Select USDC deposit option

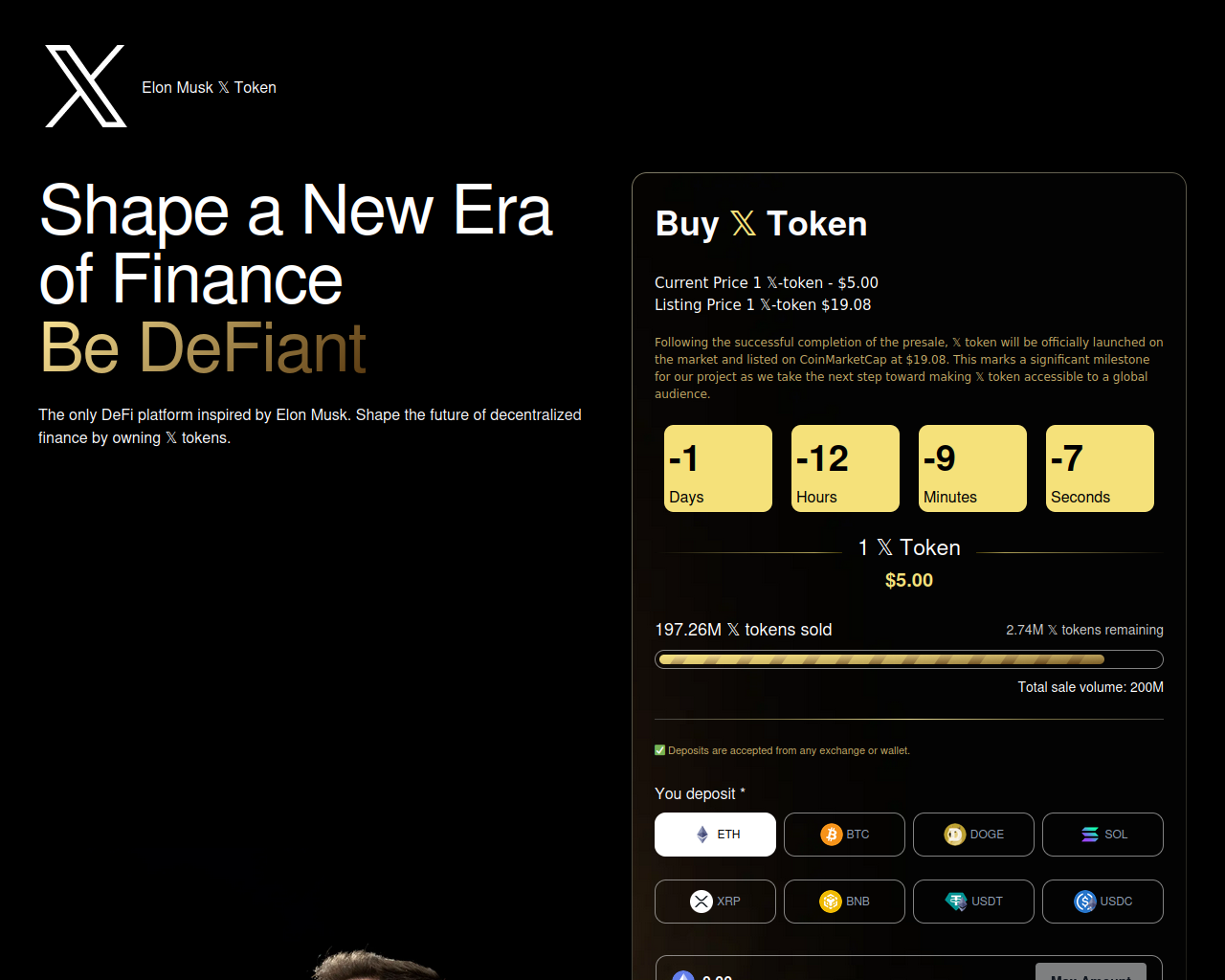tap(1102, 902)
